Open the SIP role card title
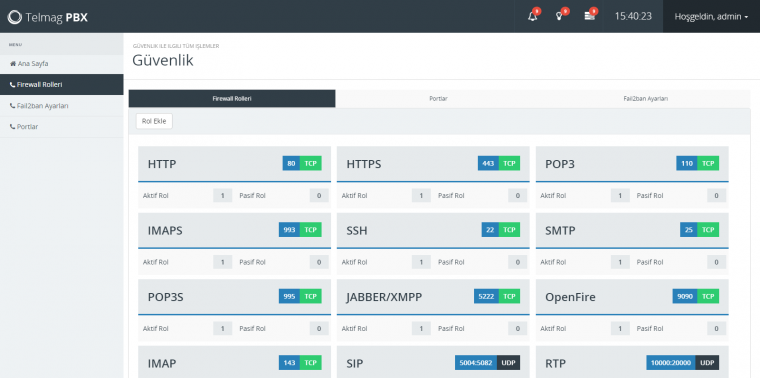 click(354, 363)
